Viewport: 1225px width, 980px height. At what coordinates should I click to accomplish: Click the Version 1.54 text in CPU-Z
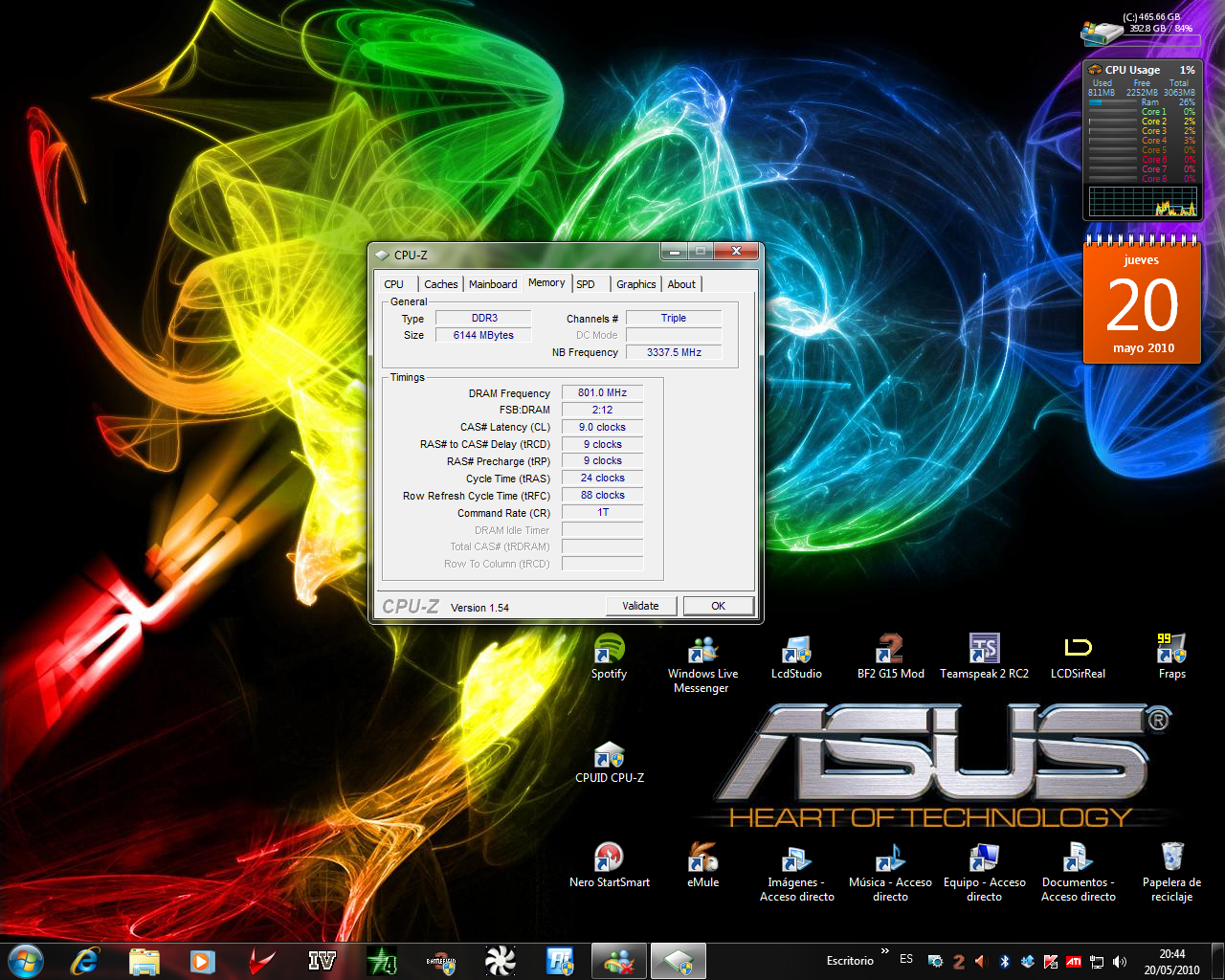click(479, 608)
